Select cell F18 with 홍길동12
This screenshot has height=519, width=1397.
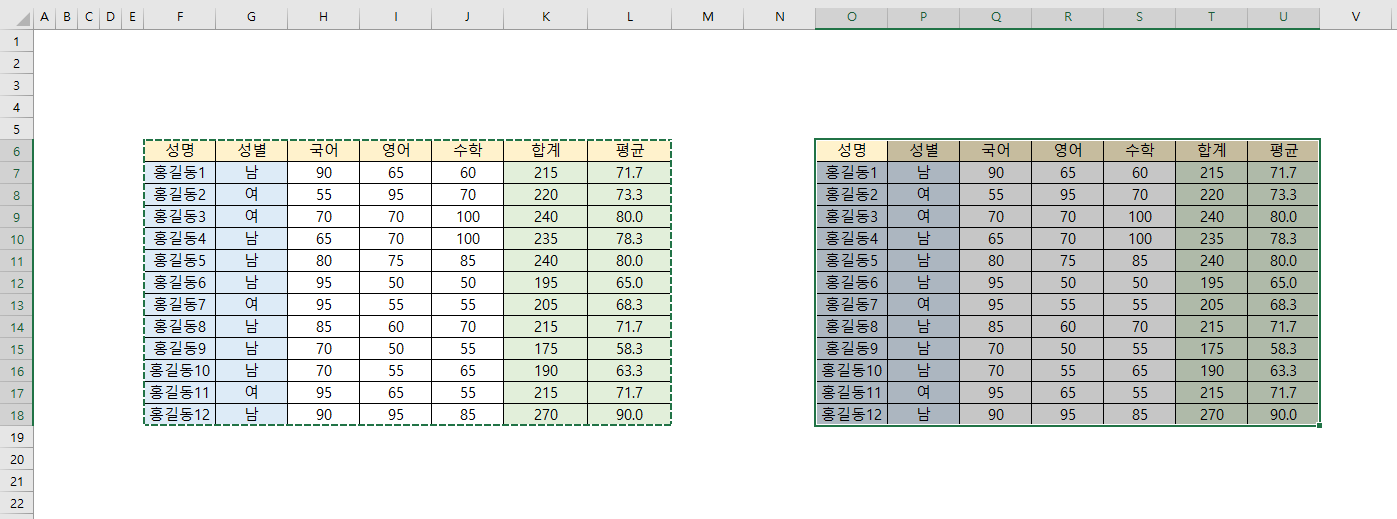click(x=179, y=414)
